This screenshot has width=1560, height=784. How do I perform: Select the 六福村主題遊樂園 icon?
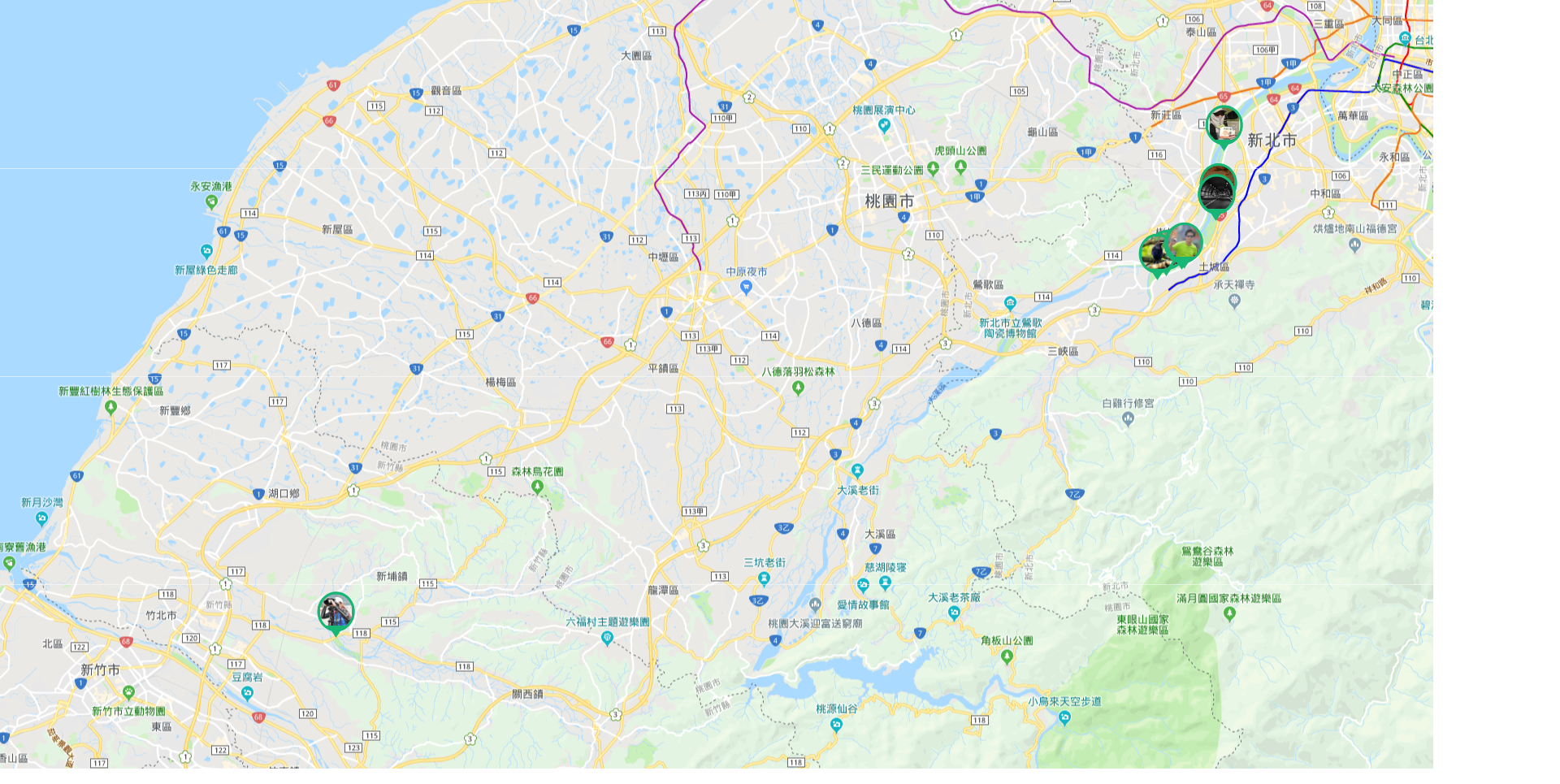tap(607, 639)
